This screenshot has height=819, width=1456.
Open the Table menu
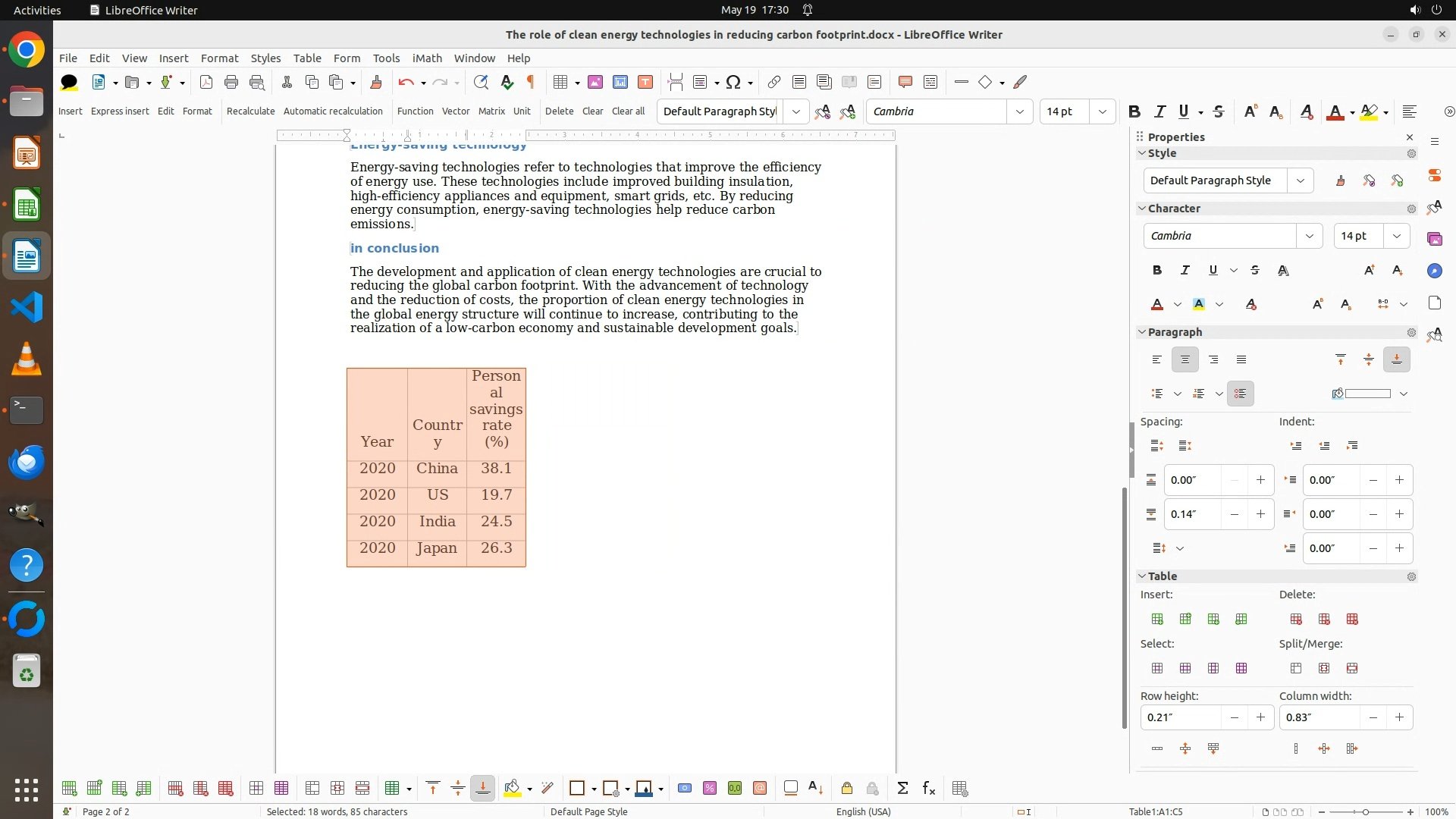pos(307,58)
